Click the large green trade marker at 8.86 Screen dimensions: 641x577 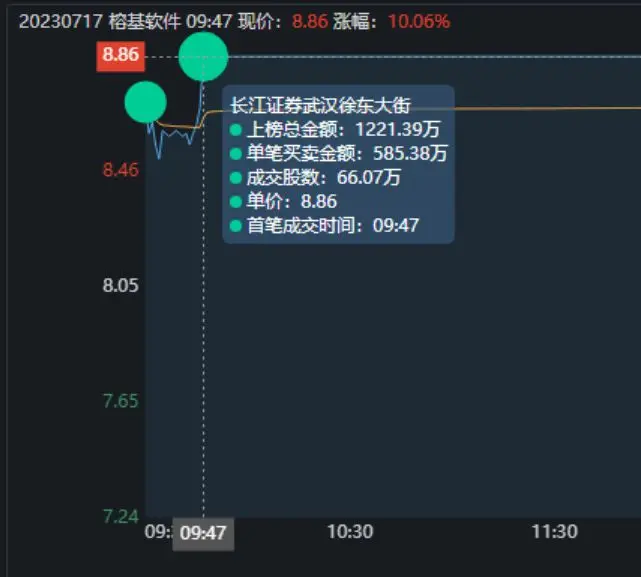pyautogui.click(x=203, y=56)
